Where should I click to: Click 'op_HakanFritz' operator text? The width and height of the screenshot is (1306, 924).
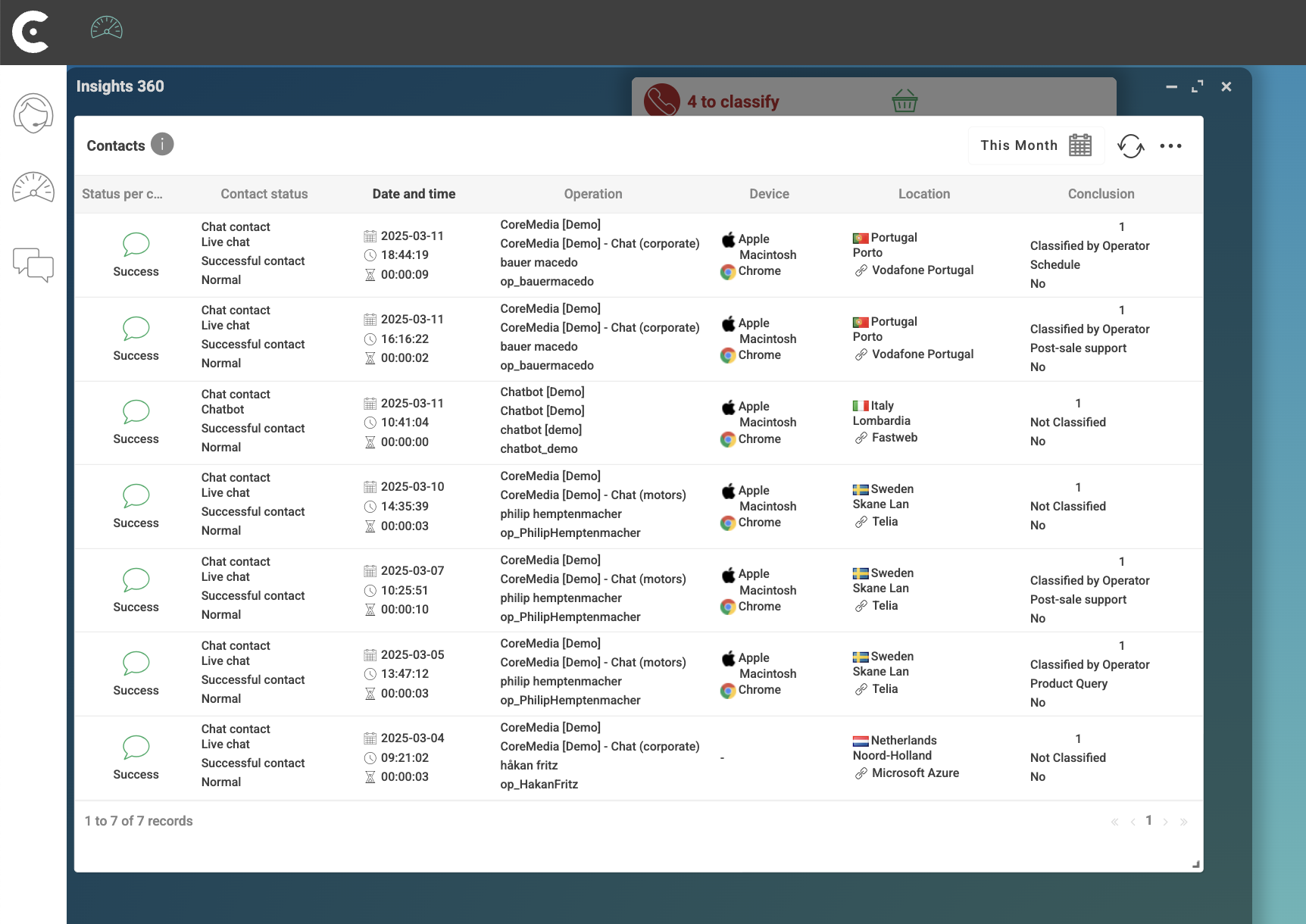pyautogui.click(x=539, y=785)
